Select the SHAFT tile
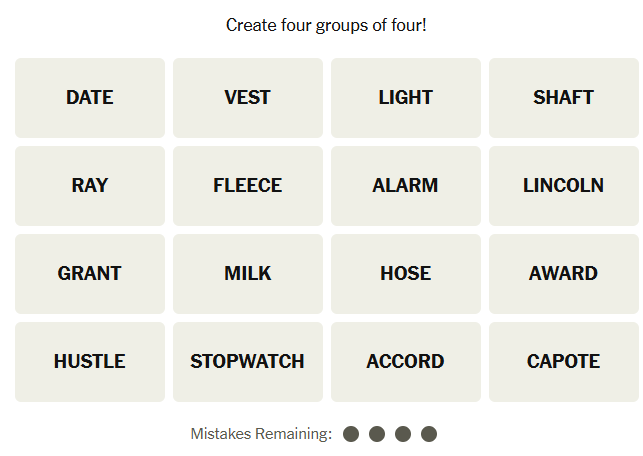Image resolution: width=643 pixels, height=456 pixels. (564, 98)
